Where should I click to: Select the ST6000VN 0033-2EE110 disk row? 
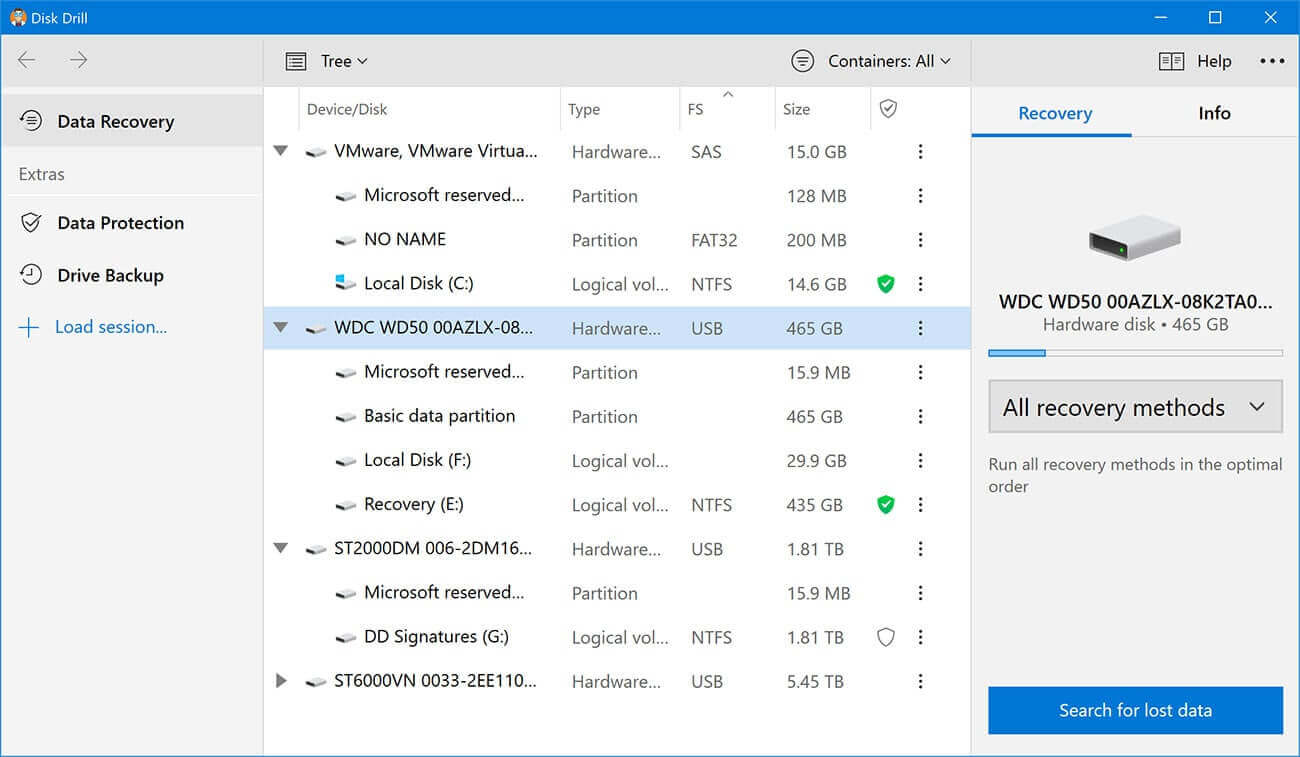click(617, 681)
